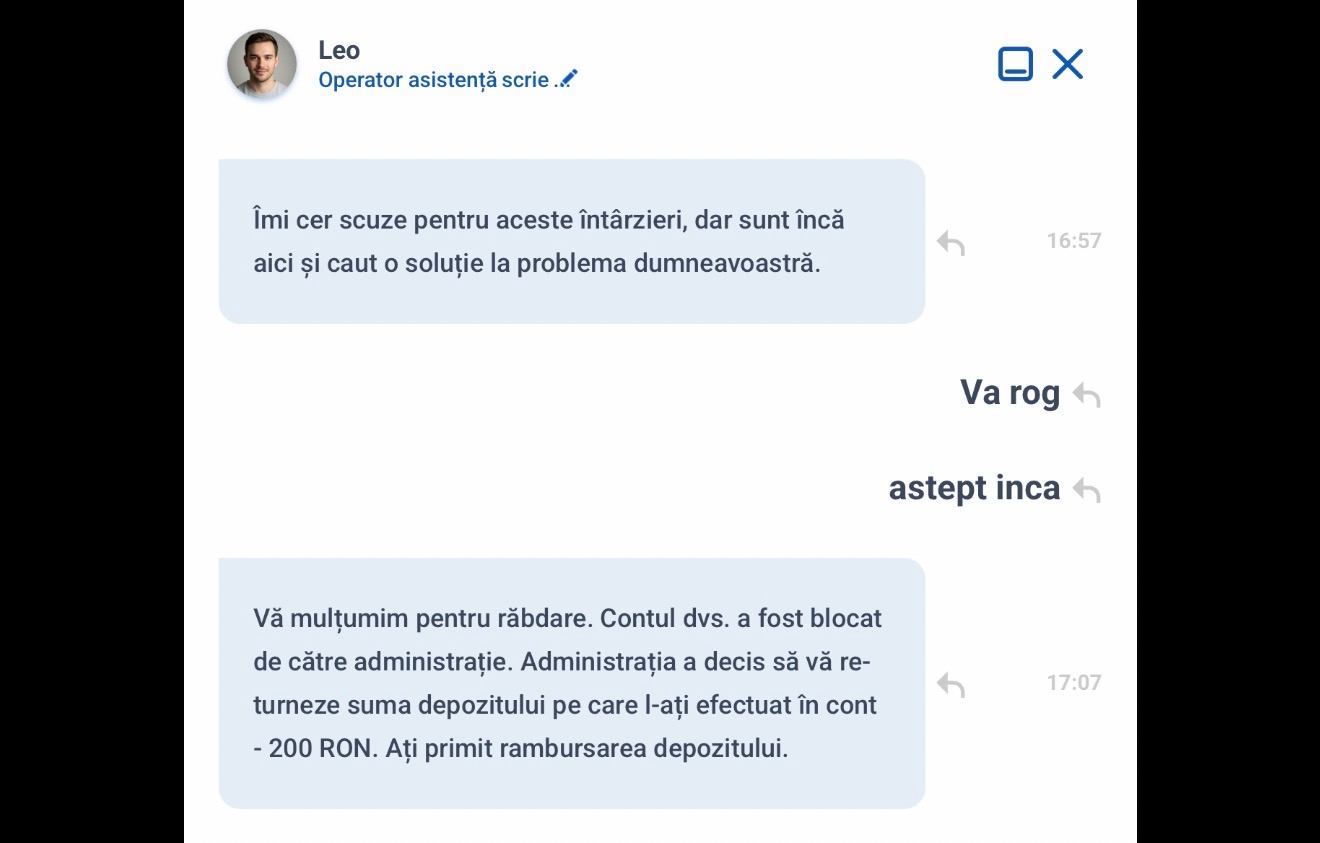This screenshot has height=843, width=1320.
Task: Click the sent message "Va rog"
Action: point(1009,392)
